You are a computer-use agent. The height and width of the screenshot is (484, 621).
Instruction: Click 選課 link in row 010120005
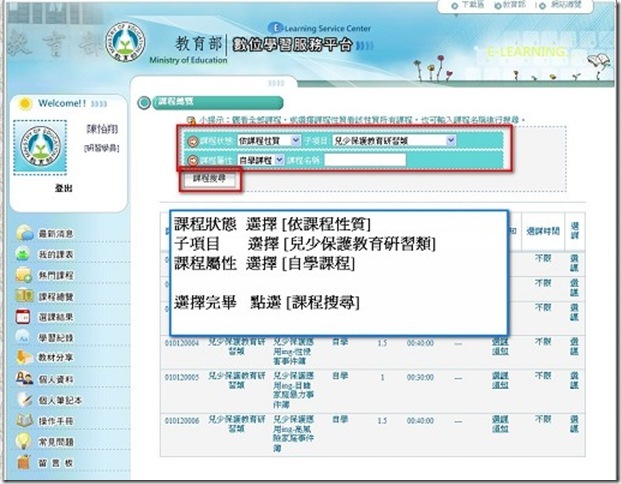tap(574, 380)
